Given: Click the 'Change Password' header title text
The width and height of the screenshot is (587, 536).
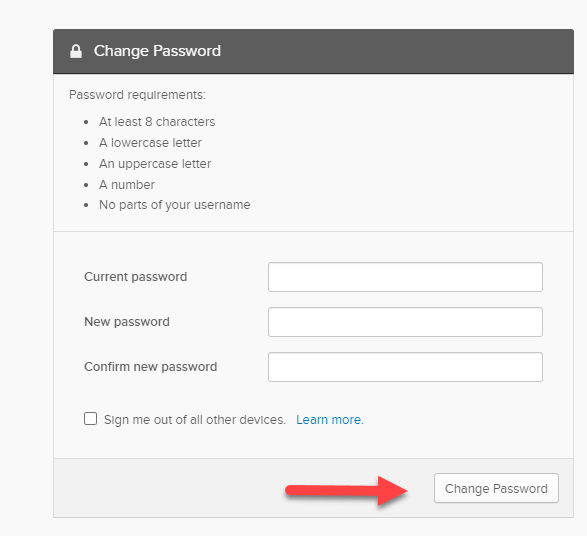Looking at the screenshot, I should 157,51.
